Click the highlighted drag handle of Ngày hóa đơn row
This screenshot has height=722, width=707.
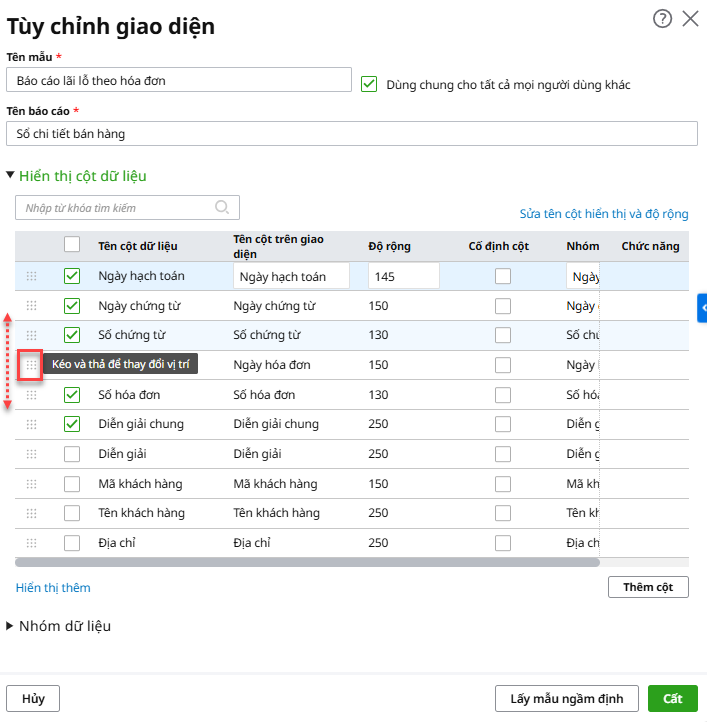pyautogui.click(x=31, y=365)
